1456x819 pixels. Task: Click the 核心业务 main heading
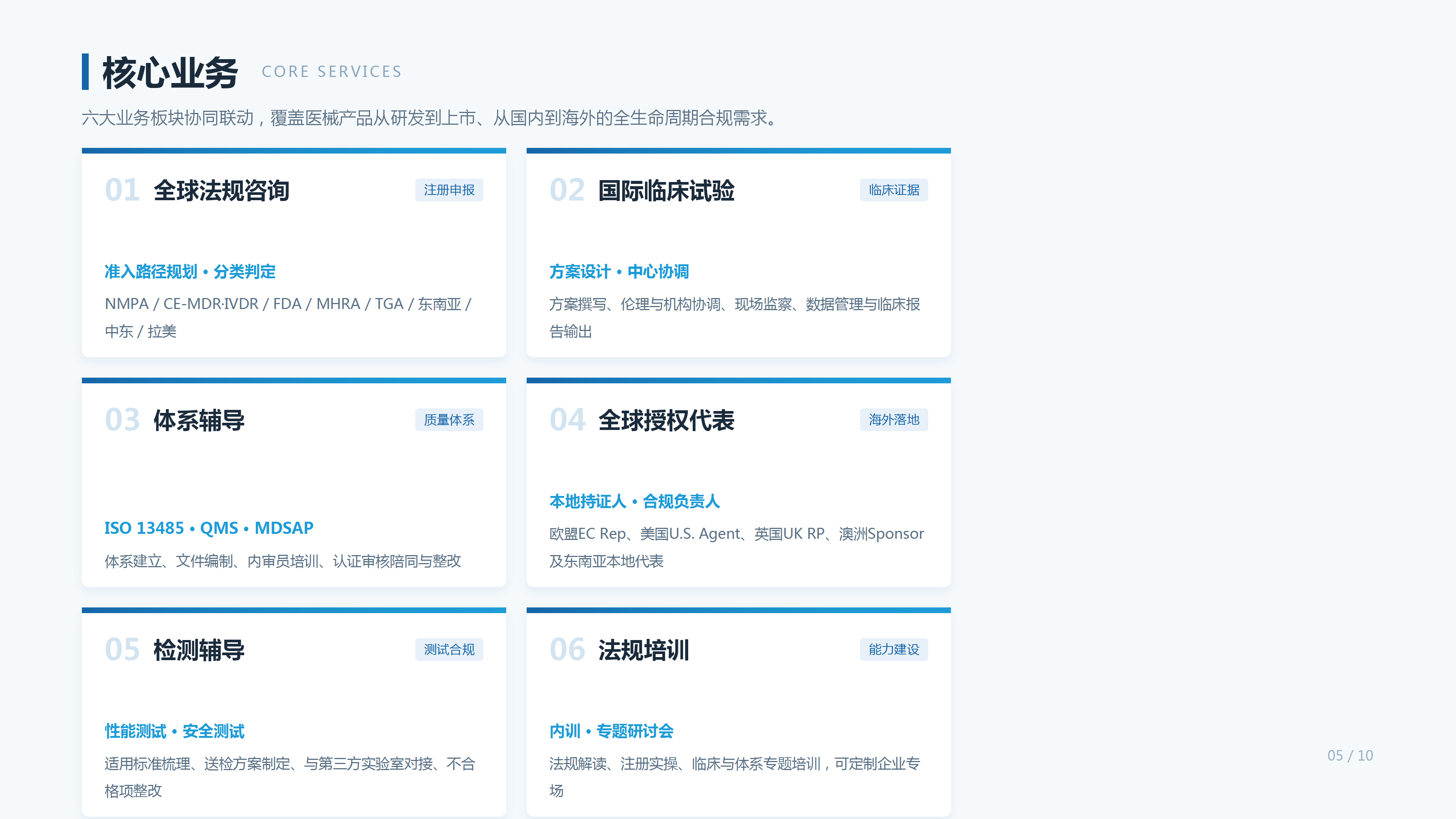tap(170, 72)
